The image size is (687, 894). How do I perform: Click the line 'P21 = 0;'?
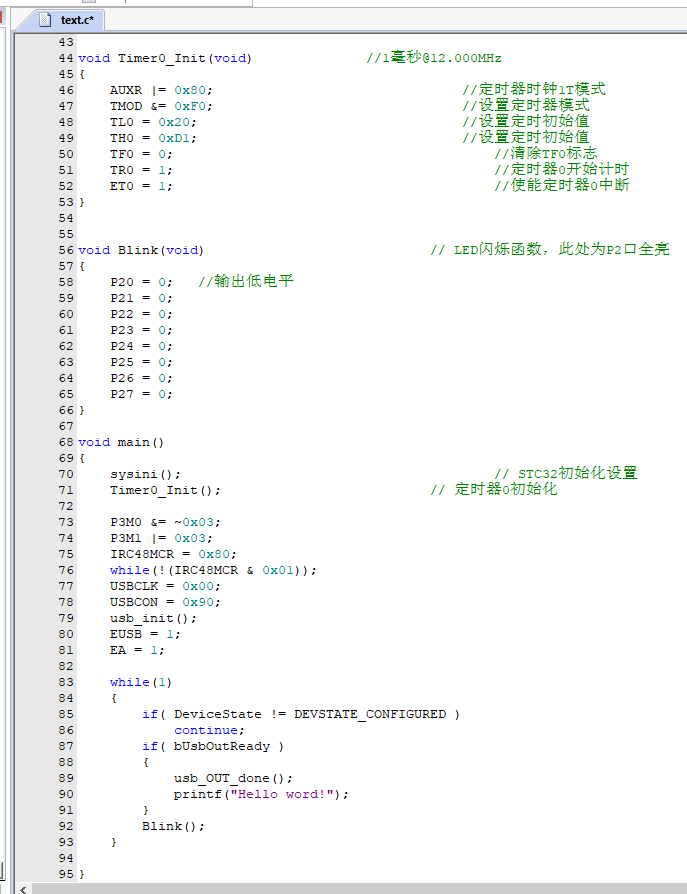(x=141, y=298)
